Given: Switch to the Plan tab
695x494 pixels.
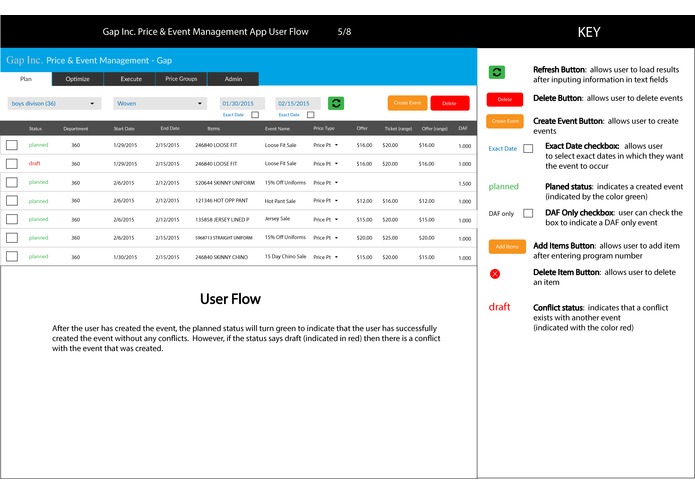Looking at the screenshot, I should [26, 79].
